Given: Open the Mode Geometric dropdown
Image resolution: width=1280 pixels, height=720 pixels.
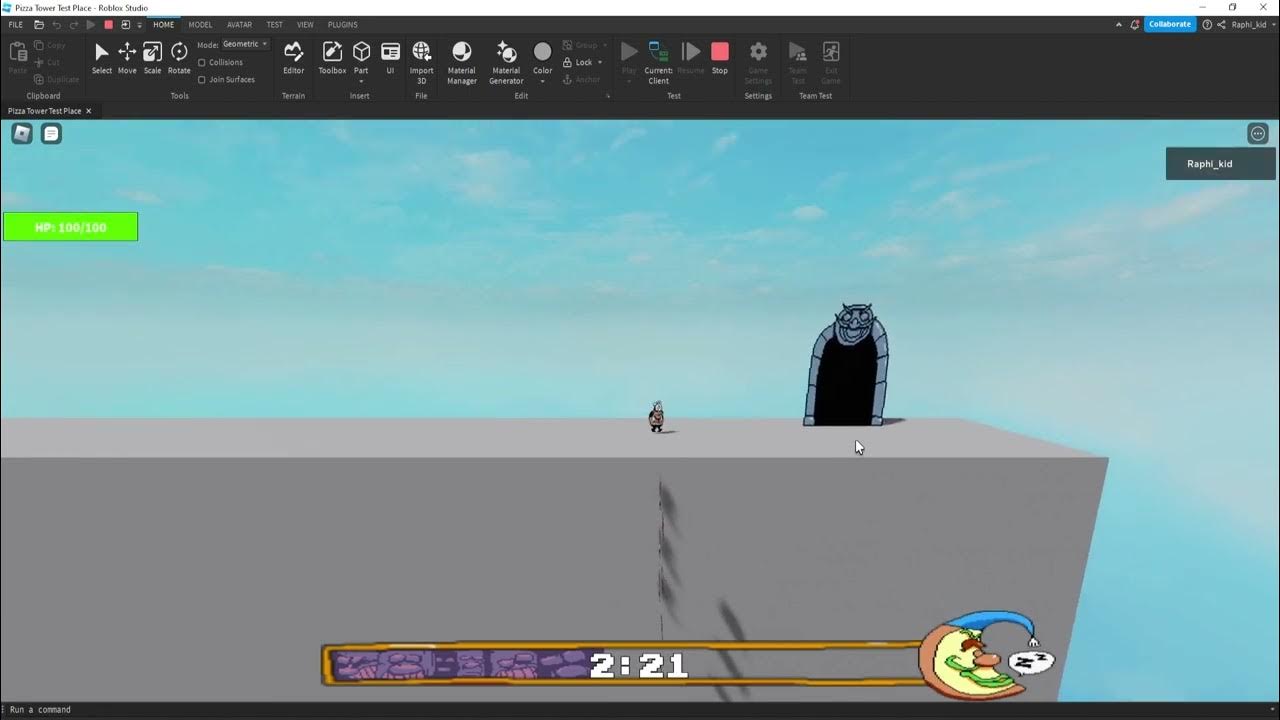Looking at the screenshot, I should 245,44.
